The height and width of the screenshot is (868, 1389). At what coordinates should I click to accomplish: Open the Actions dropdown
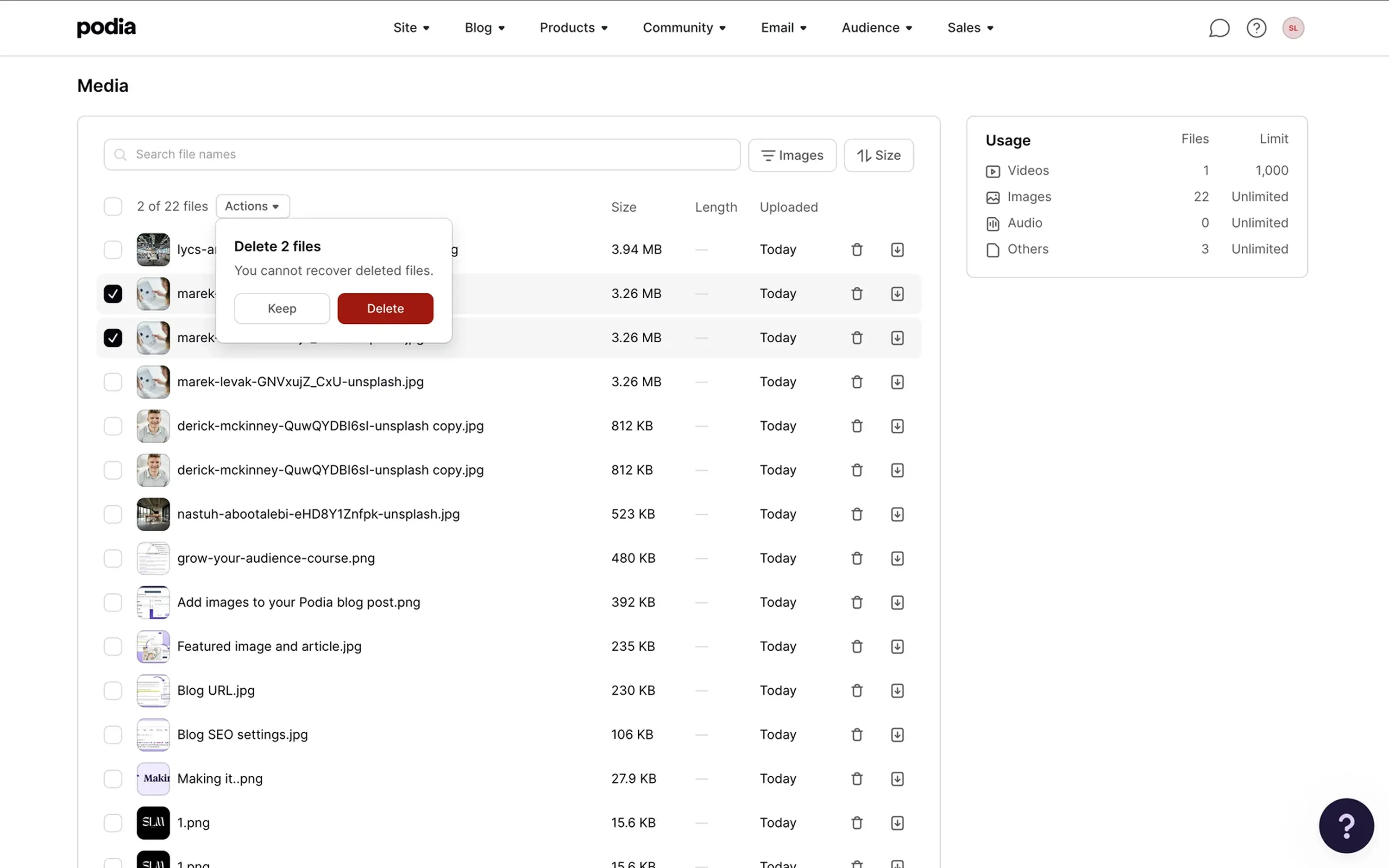(x=252, y=206)
